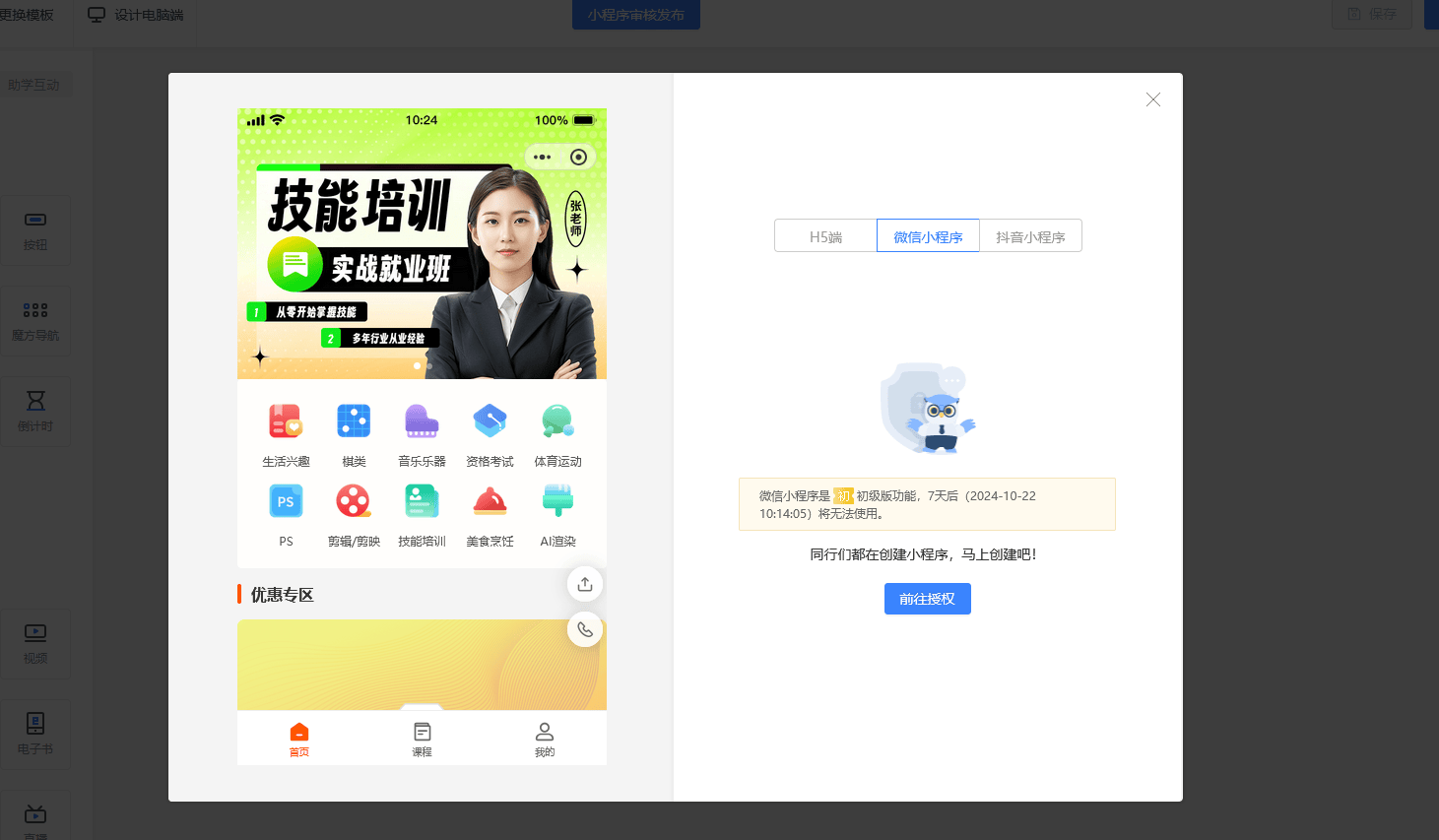Click the 前往授权 button
Image resolution: width=1439 pixels, height=840 pixels.
(x=928, y=599)
